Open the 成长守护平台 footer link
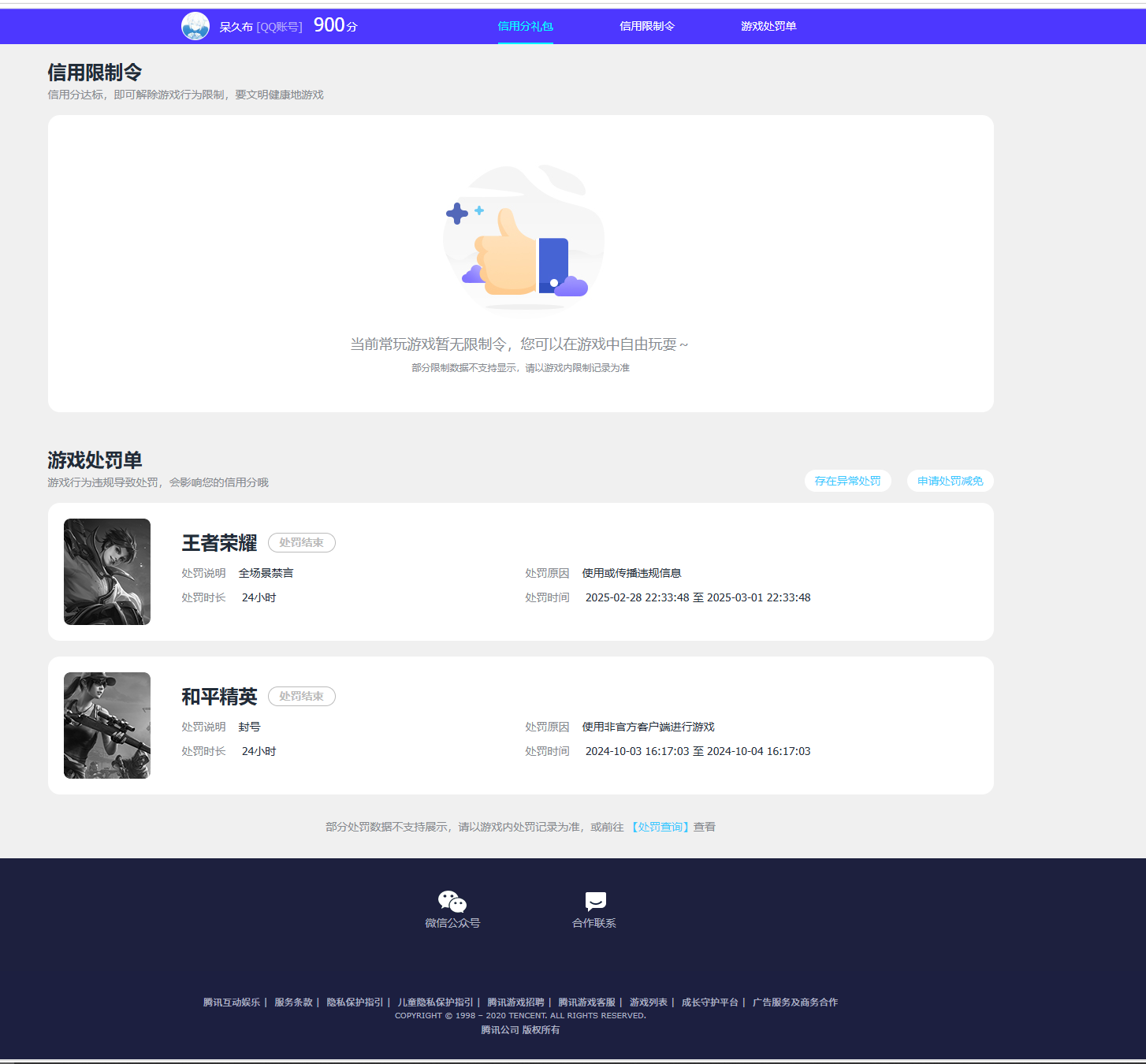Screen dimensions: 1146x1064 click(709, 1003)
